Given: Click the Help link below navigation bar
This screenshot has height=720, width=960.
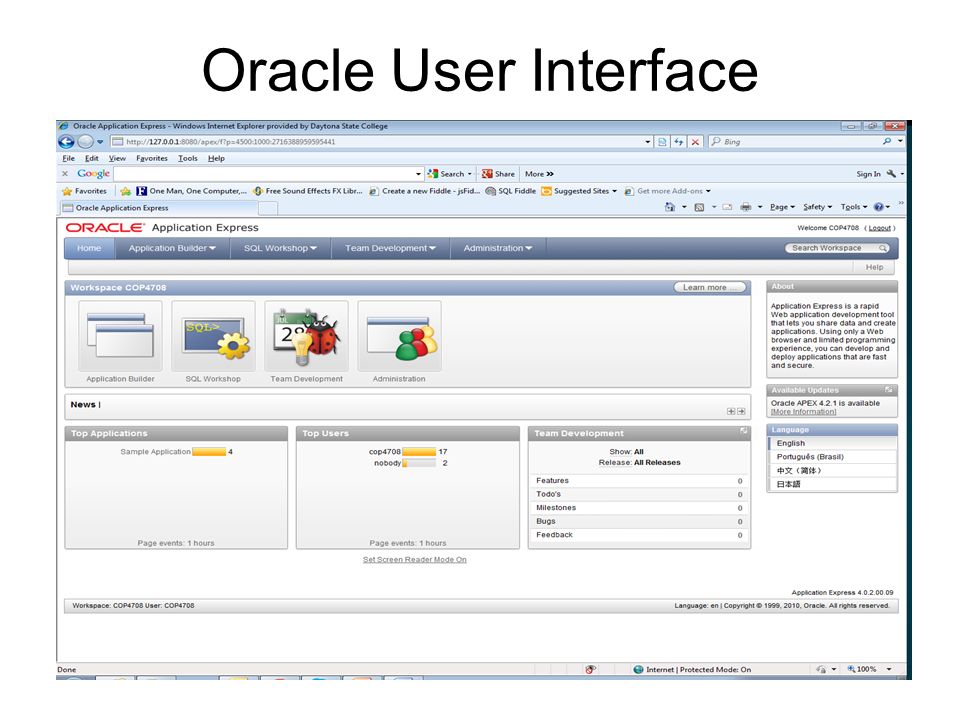Looking at the screenshot, I should click(x=874, y=267).
